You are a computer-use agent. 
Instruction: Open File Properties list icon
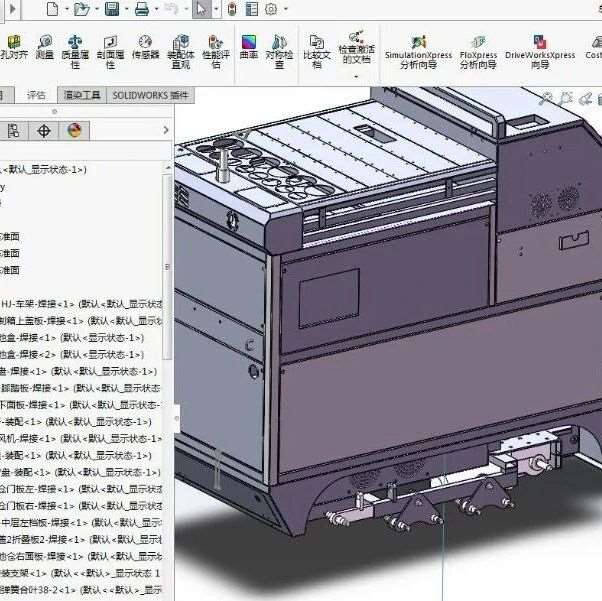click(251, 9)
